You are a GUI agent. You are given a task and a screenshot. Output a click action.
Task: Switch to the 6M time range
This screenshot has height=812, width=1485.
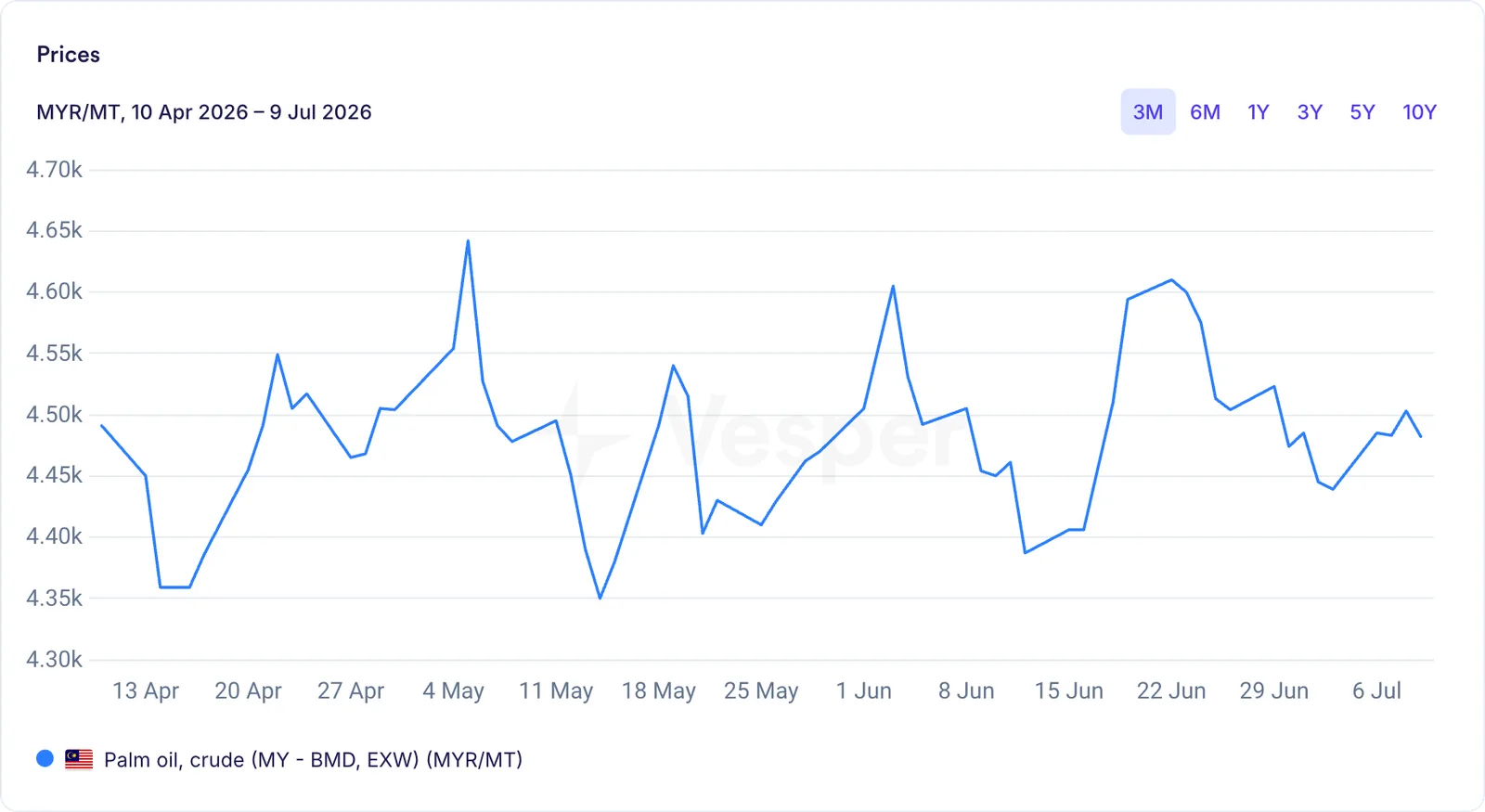pos(1205,112)
